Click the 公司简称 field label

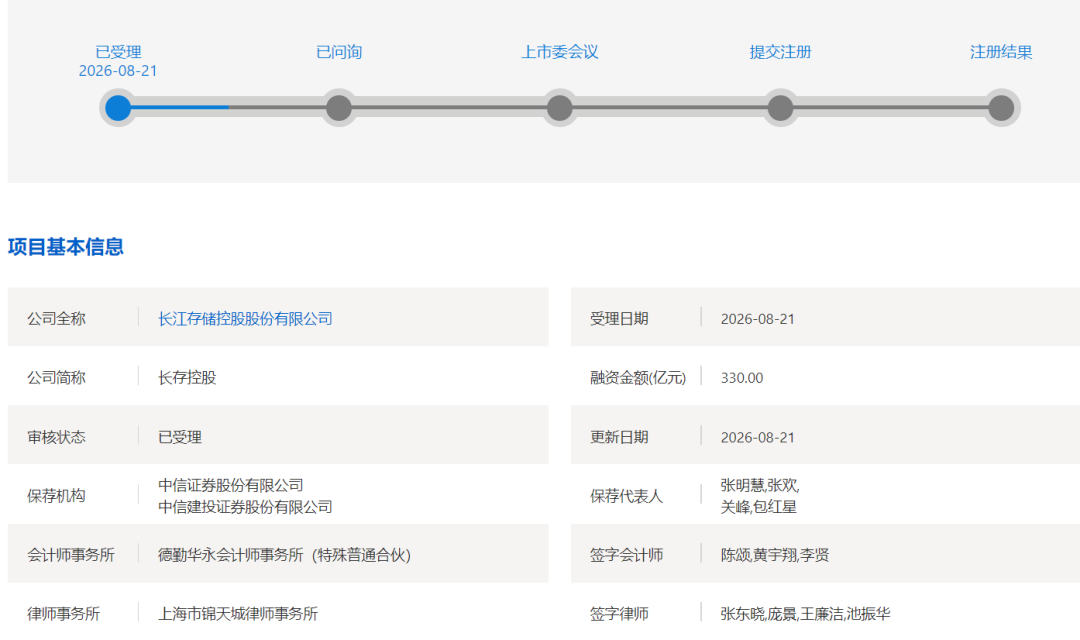click(x=56, y=378)
